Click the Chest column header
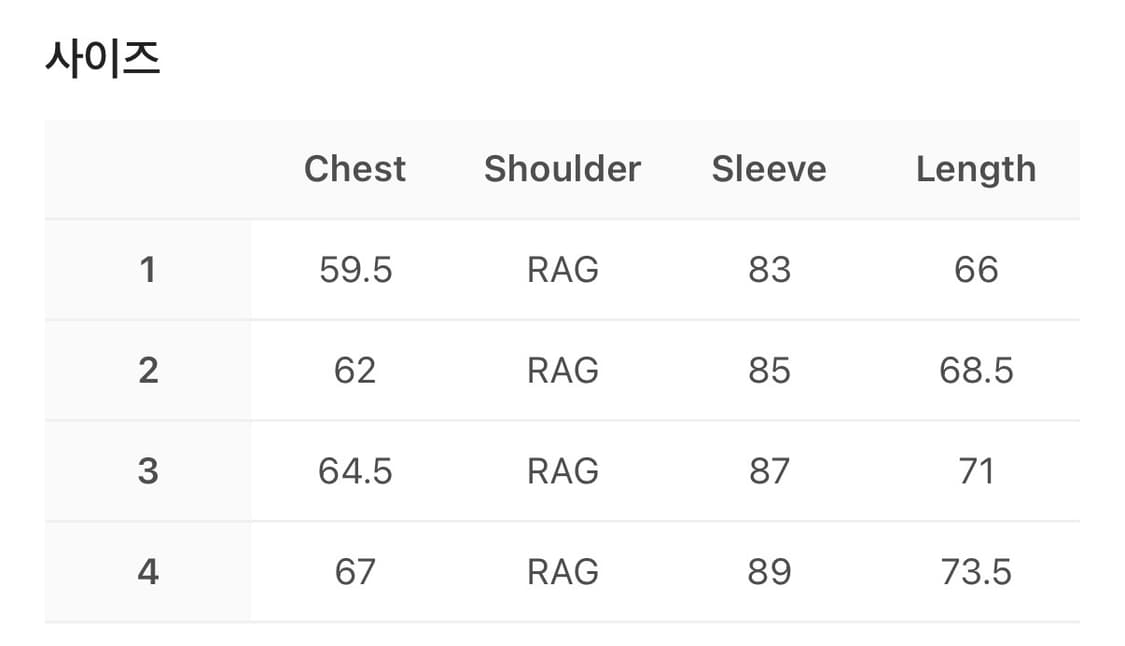 (x=355, y=169)
